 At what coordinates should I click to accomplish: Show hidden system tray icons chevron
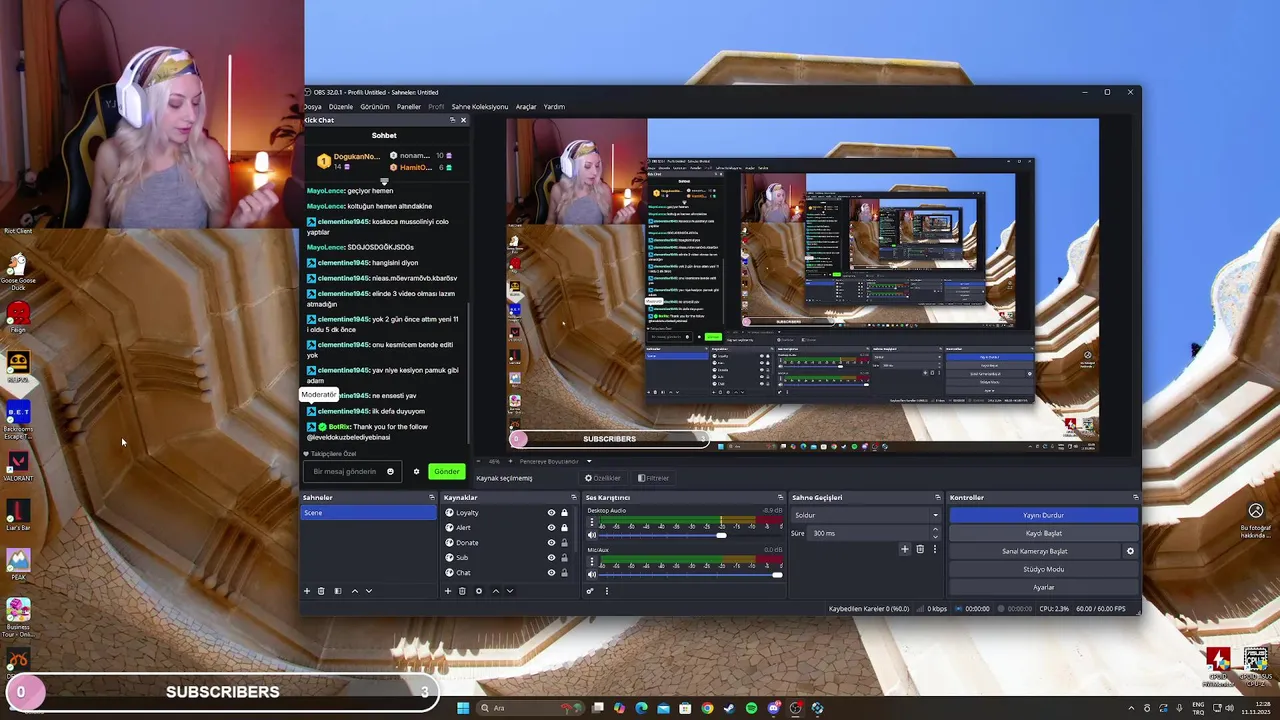(x=1132, y=708)
